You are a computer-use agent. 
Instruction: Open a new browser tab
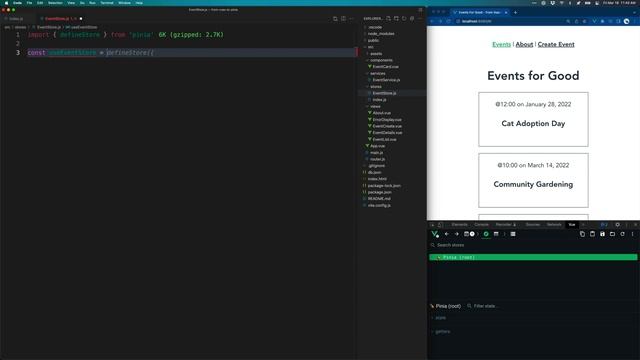coord(515,12)
